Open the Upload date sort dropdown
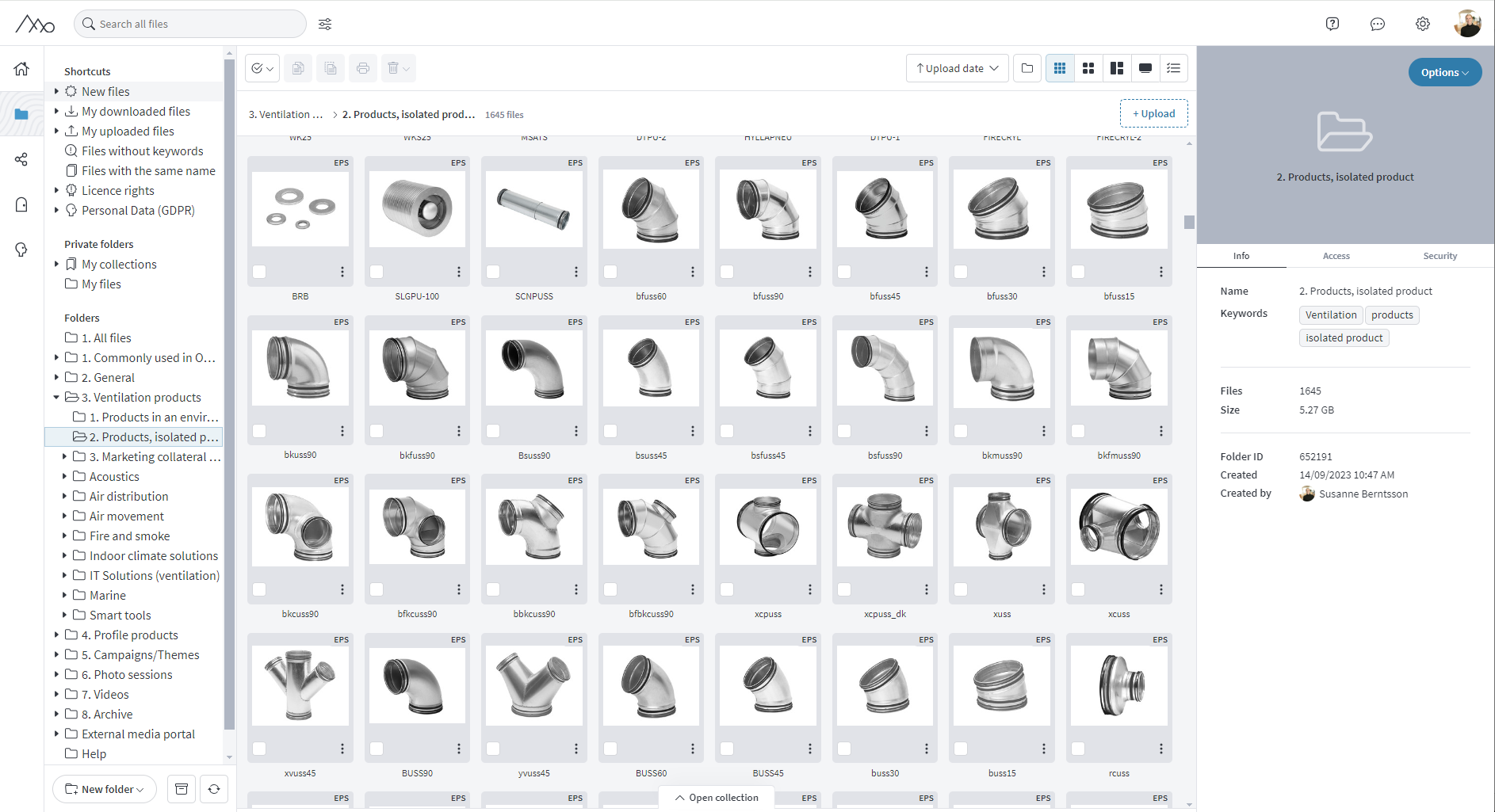The image size is (1495, 812). [957, 68]
